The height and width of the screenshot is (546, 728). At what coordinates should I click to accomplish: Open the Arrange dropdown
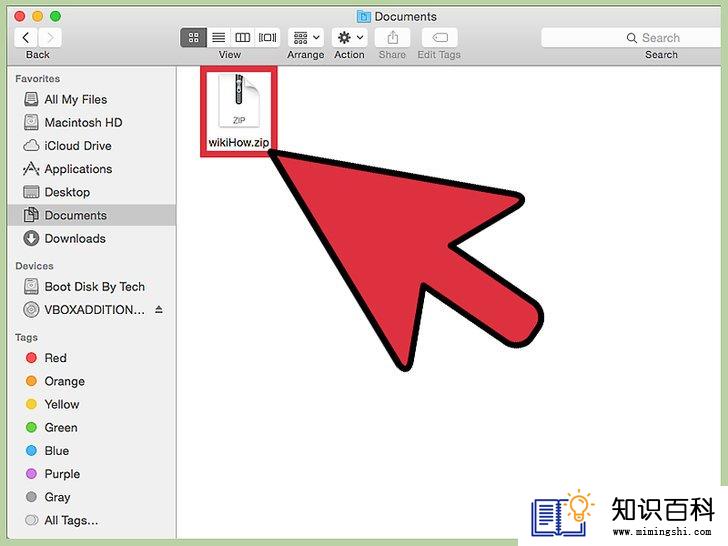tap(306, 38)
